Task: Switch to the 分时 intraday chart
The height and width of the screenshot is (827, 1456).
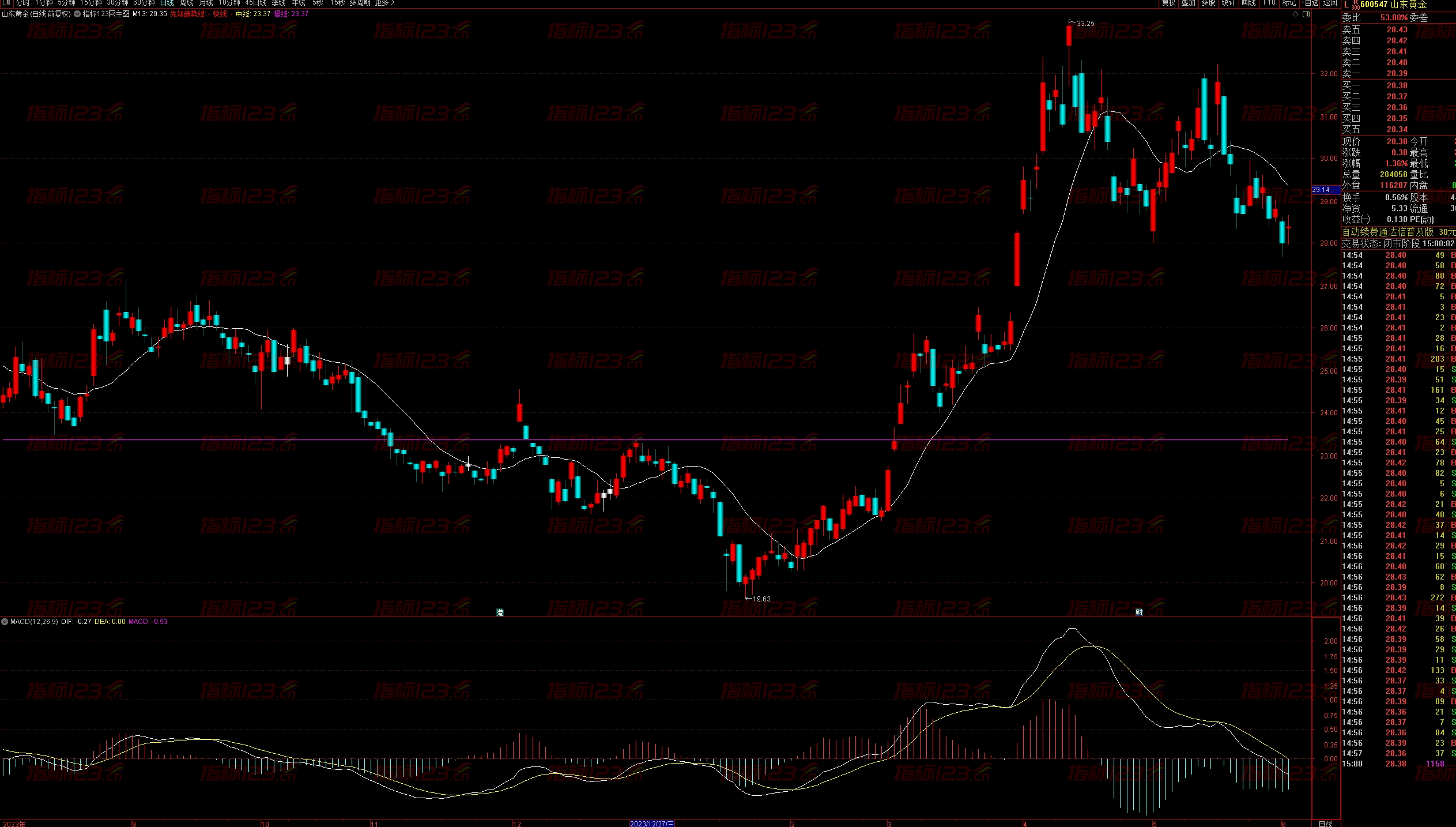Action: pyautogui.click(x=22, y=3)
